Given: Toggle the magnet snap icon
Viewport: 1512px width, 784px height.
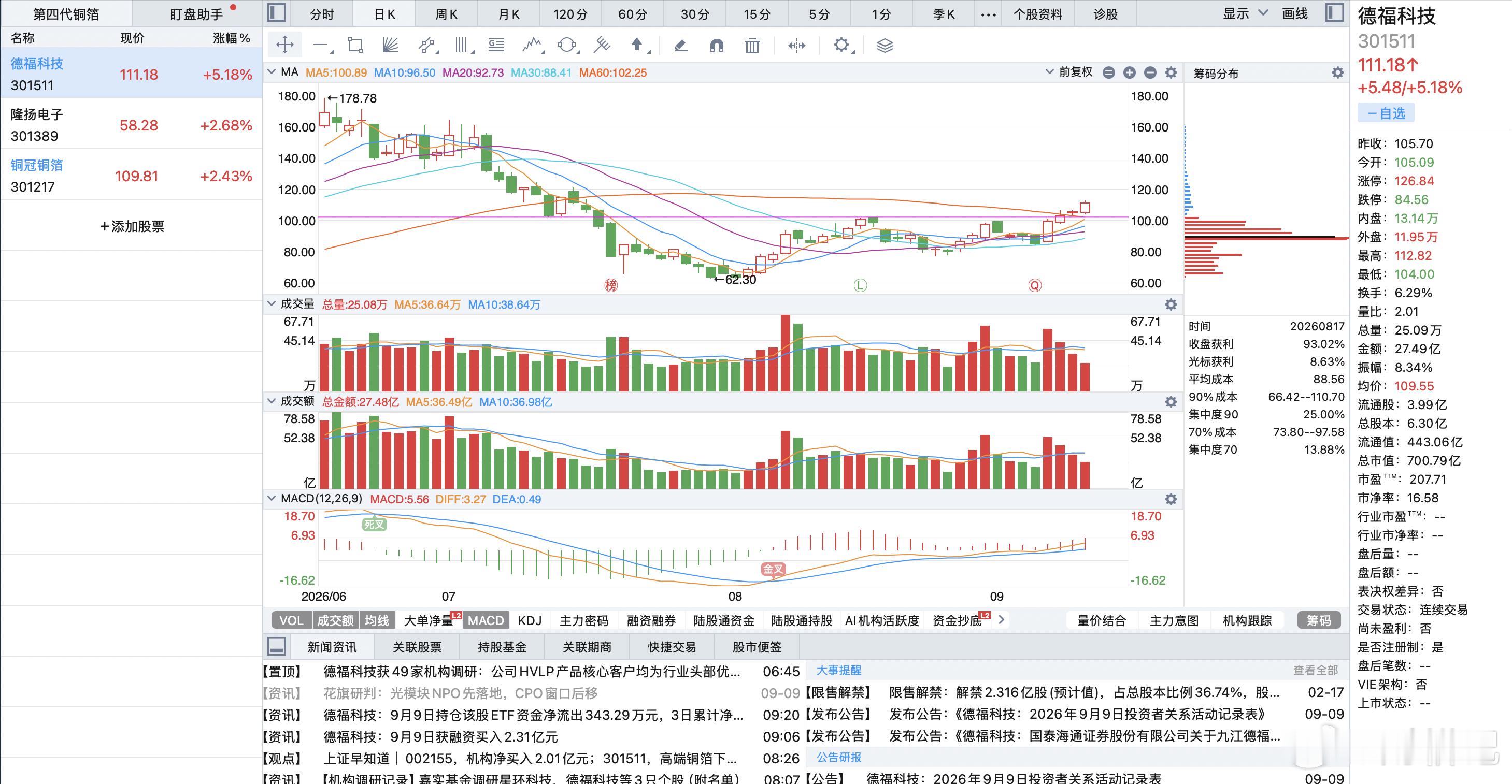Looking at the screenshot, I should tap(717, 45).
